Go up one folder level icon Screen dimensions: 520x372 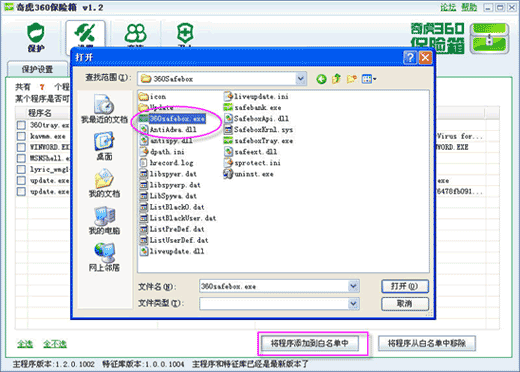(x=336, y=79)
